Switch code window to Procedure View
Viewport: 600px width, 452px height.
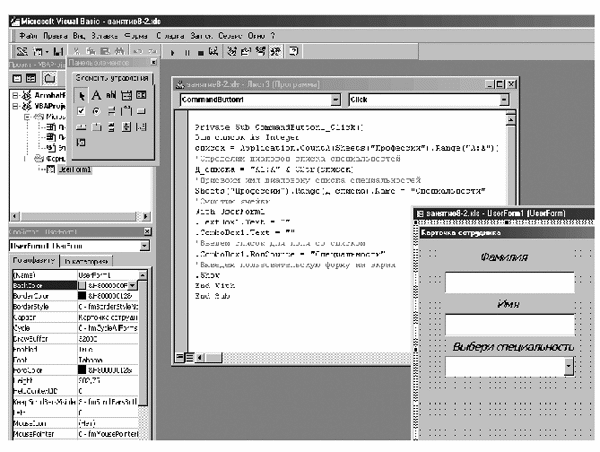pos(179,357)
